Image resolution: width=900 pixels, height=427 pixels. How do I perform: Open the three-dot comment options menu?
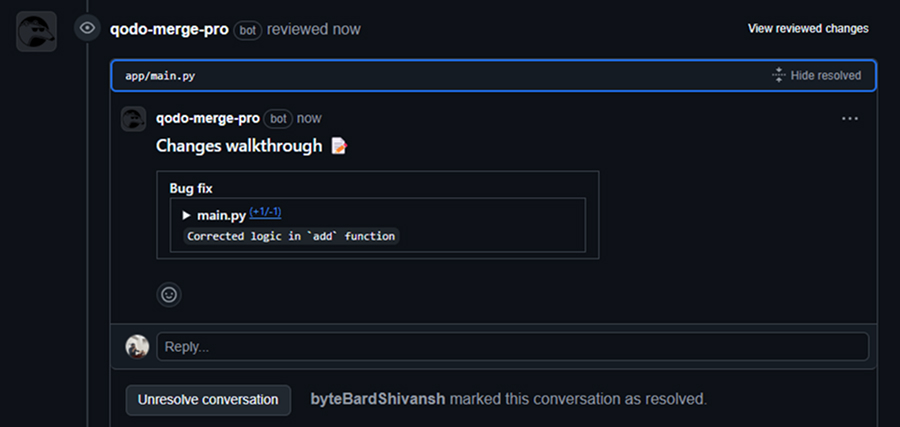click(850, 119)
